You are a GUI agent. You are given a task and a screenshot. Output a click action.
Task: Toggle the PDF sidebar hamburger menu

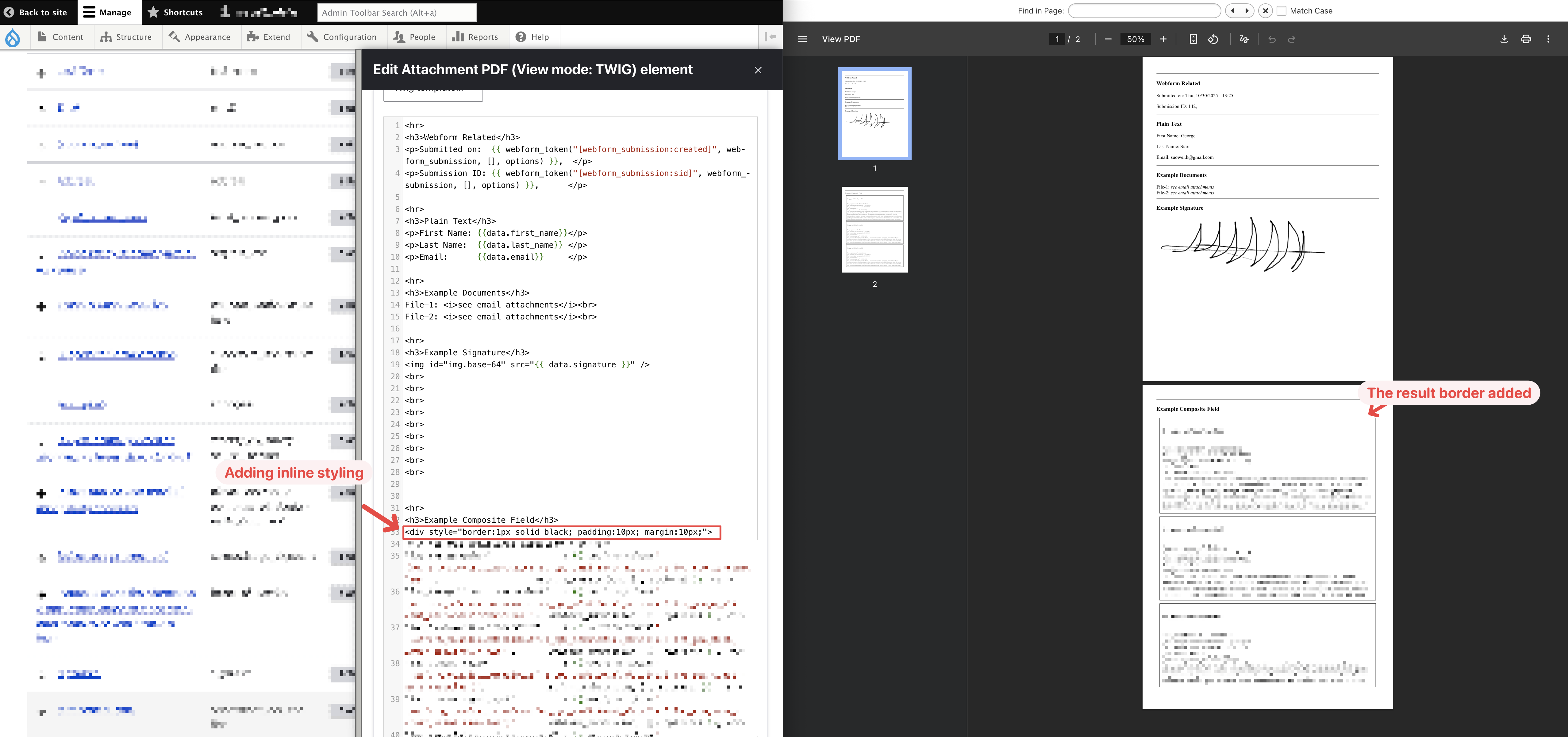click(802, 39)
